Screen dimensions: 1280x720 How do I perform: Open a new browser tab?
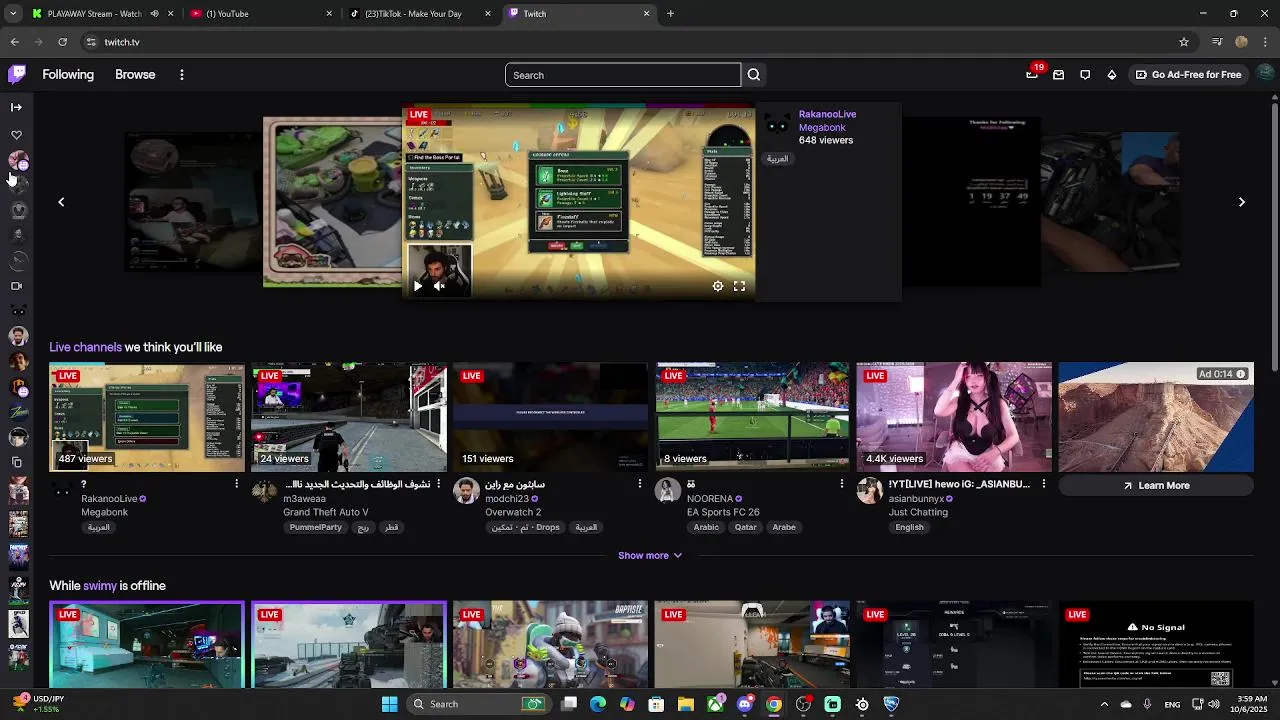click(x=670, y=14)
